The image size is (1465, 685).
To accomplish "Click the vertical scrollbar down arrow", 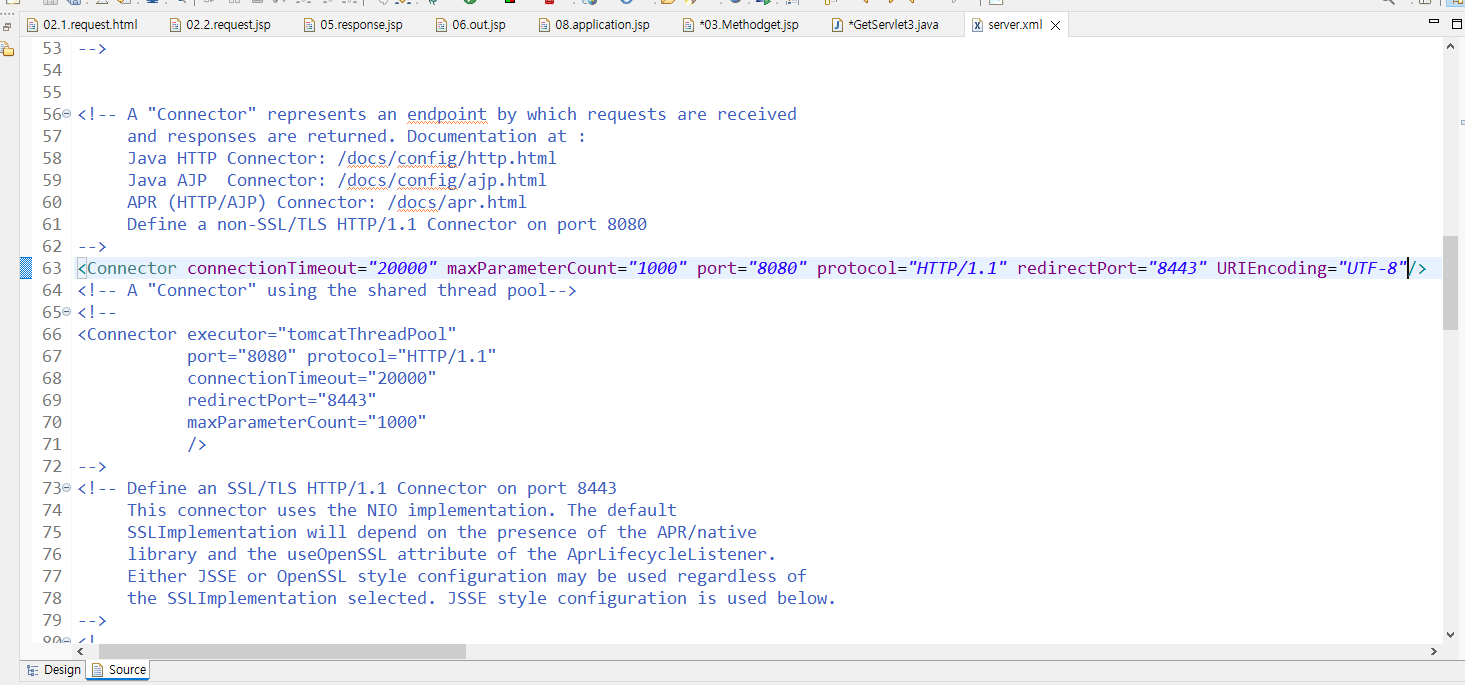I will [1451, 633].
